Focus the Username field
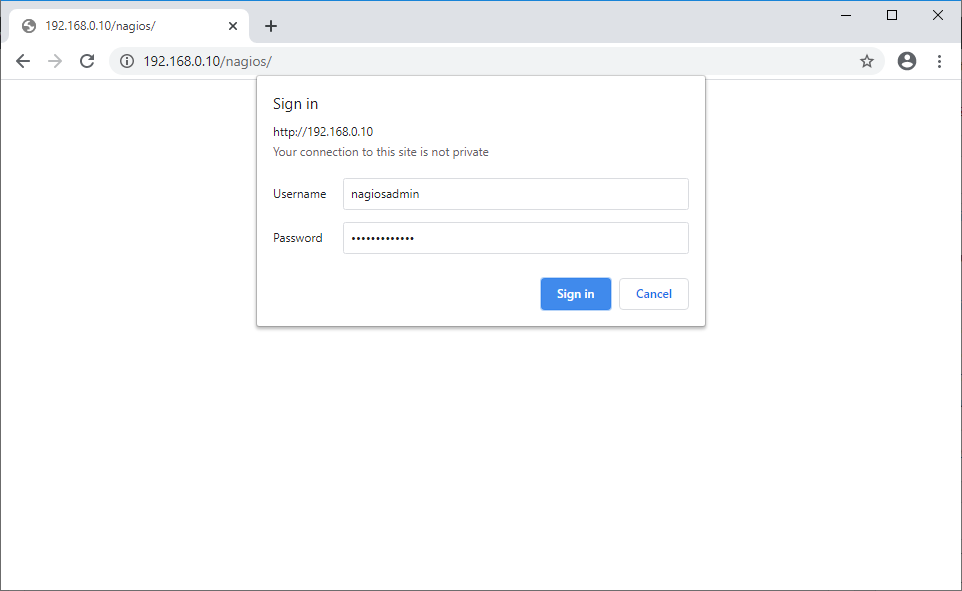 click(515, 194)
